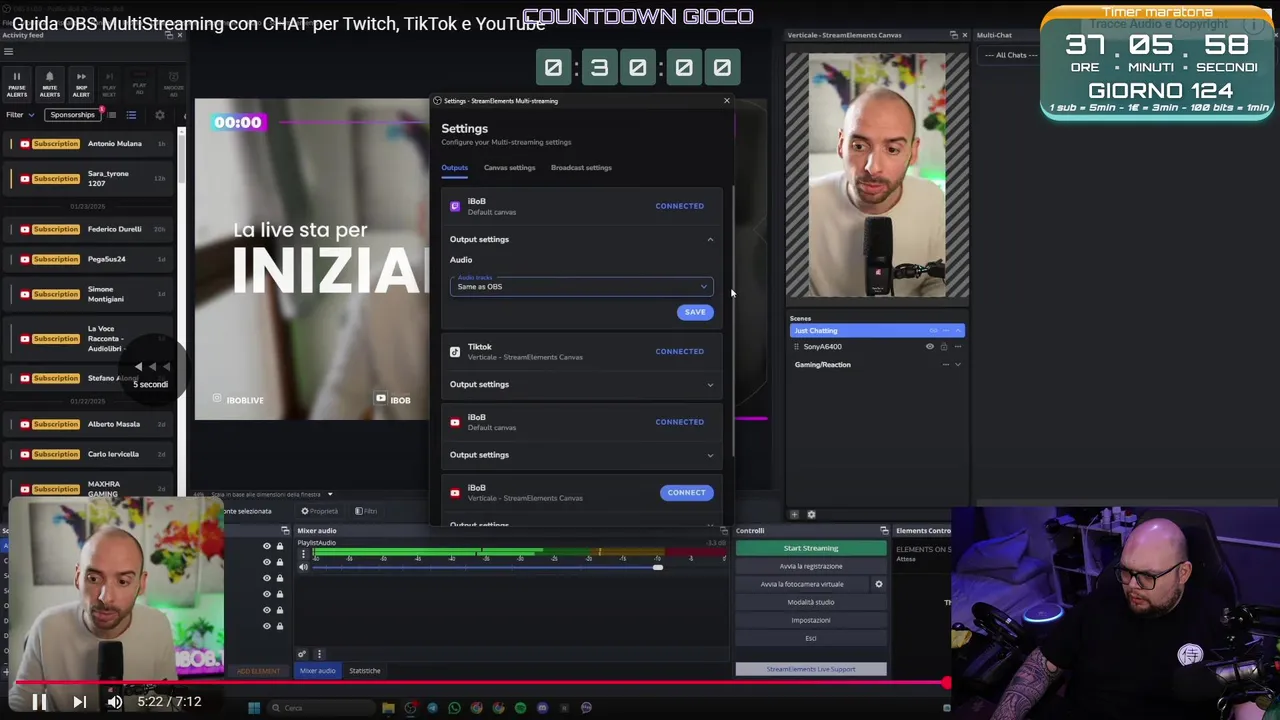
Task: Mute the video player volume
Action: (115, 702)
